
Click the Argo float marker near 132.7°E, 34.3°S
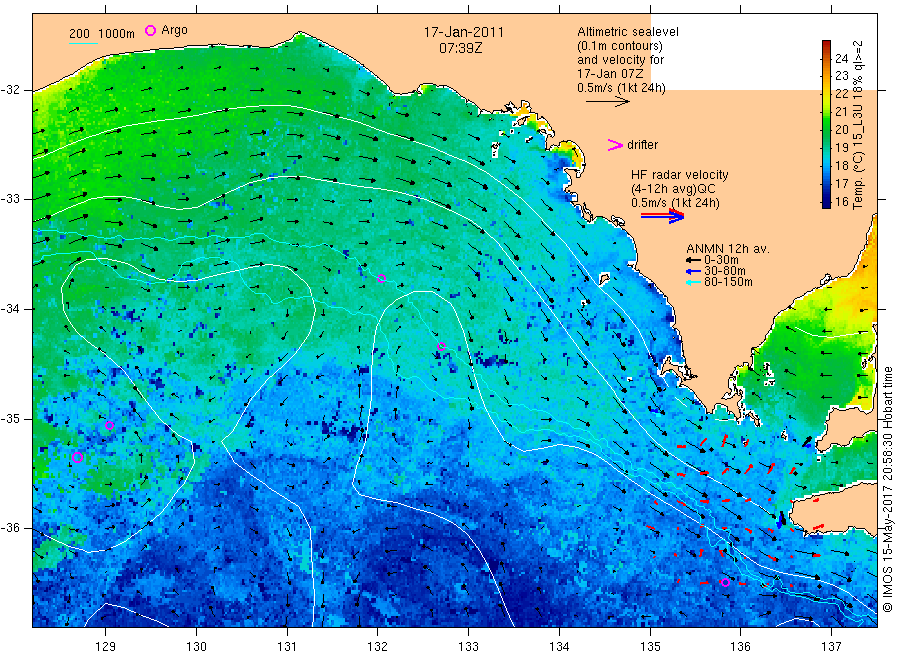[441, 346]
